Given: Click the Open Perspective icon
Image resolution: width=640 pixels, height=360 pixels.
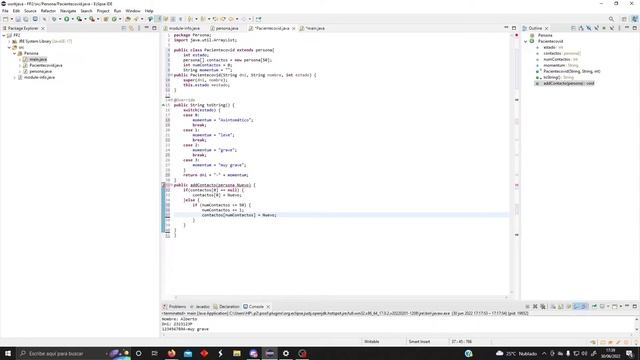Looking at the screenshot, I should tap(624, 19).
